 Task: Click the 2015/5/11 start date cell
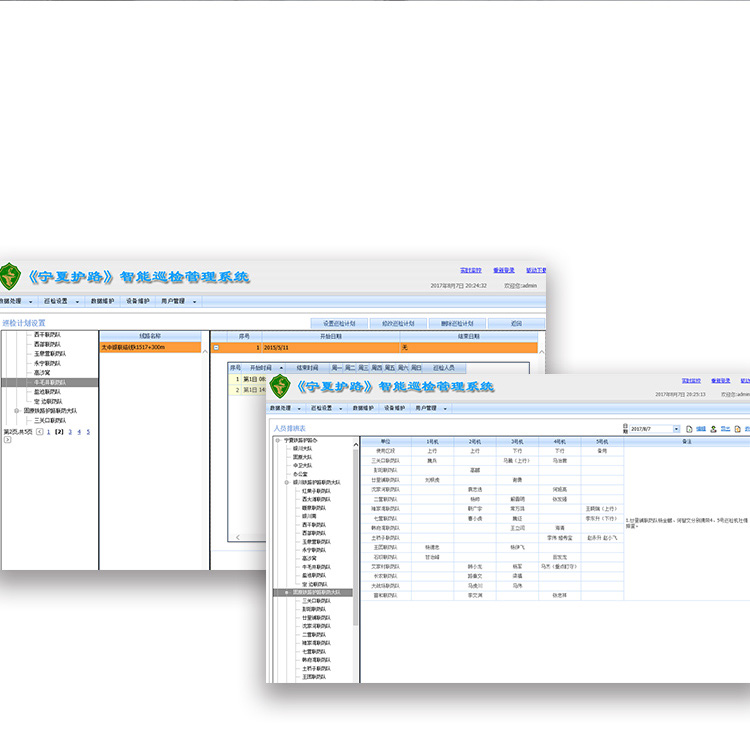click(x=331, y=348)
